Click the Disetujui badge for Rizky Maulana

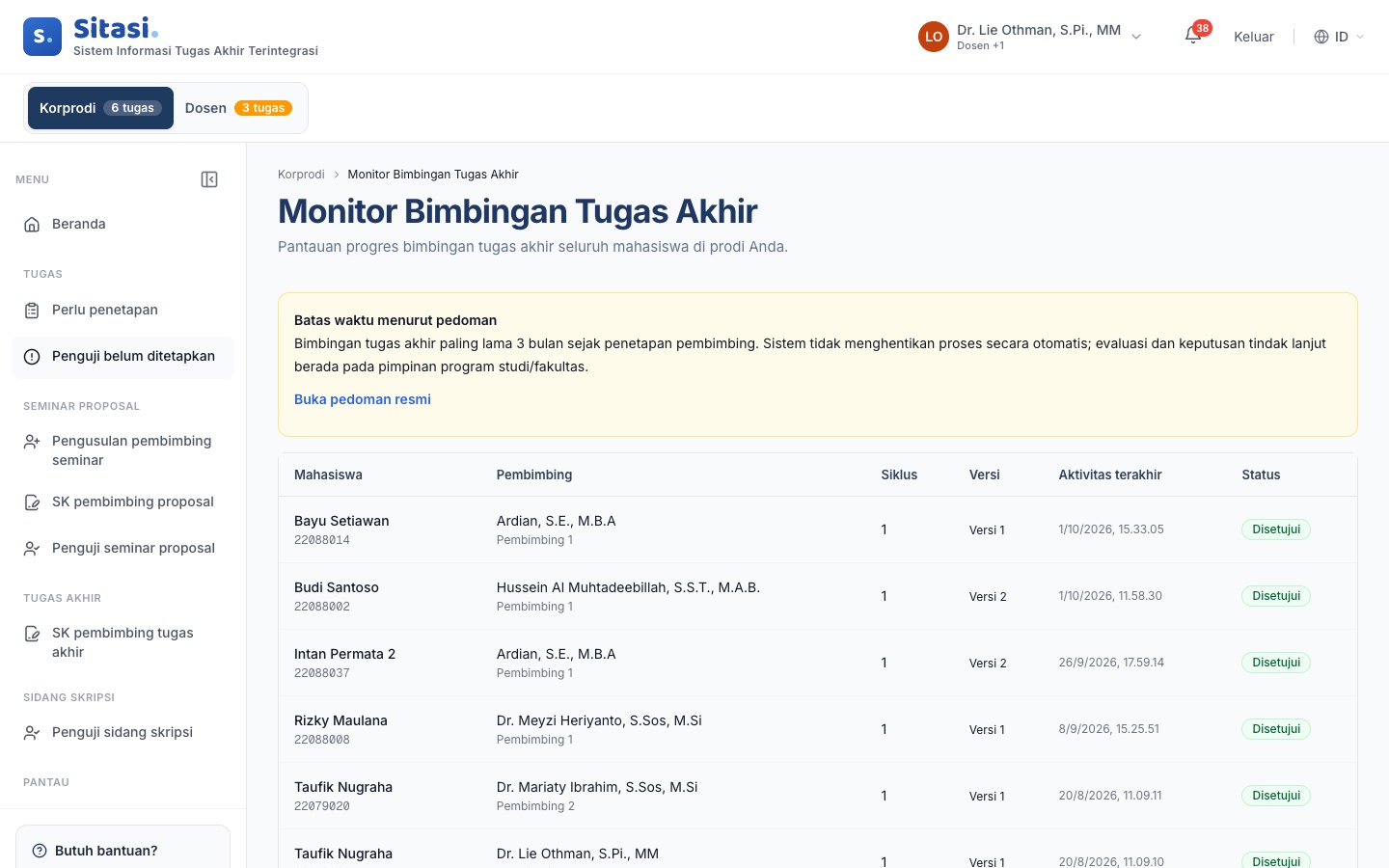(1276, 729)
